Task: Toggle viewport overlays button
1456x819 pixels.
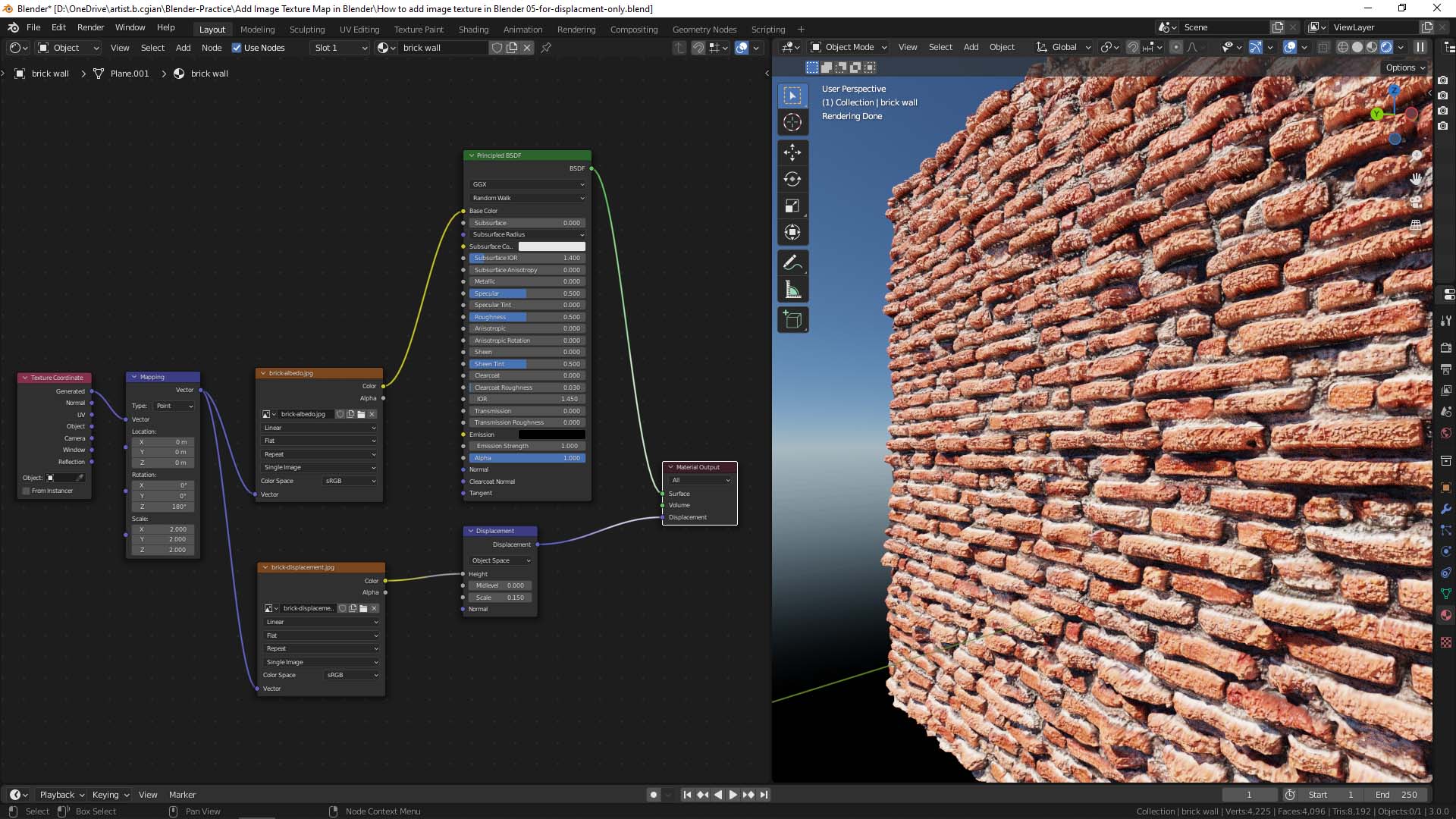Action: click(1290, 47)
